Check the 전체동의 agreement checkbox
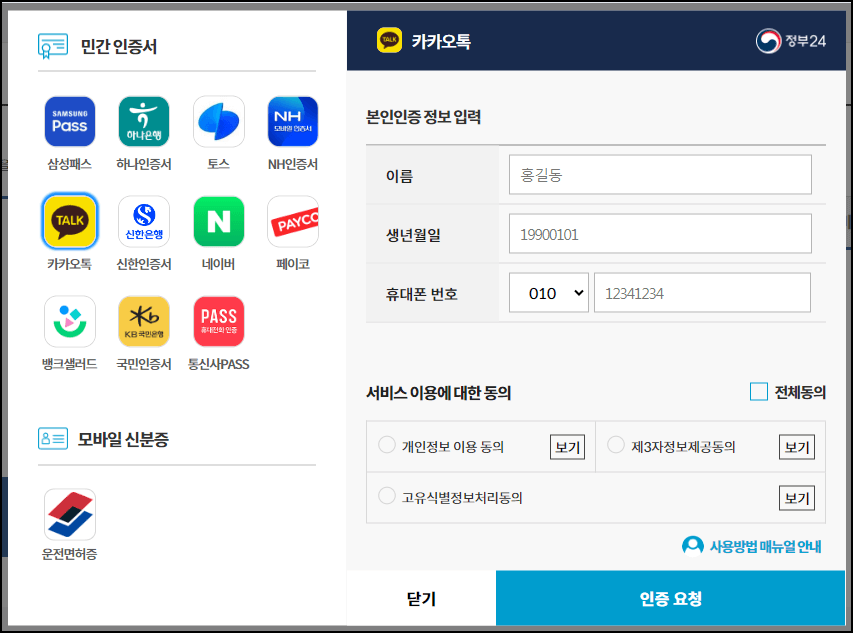Viewport: 853px width, 633px height. click(758, 392)
